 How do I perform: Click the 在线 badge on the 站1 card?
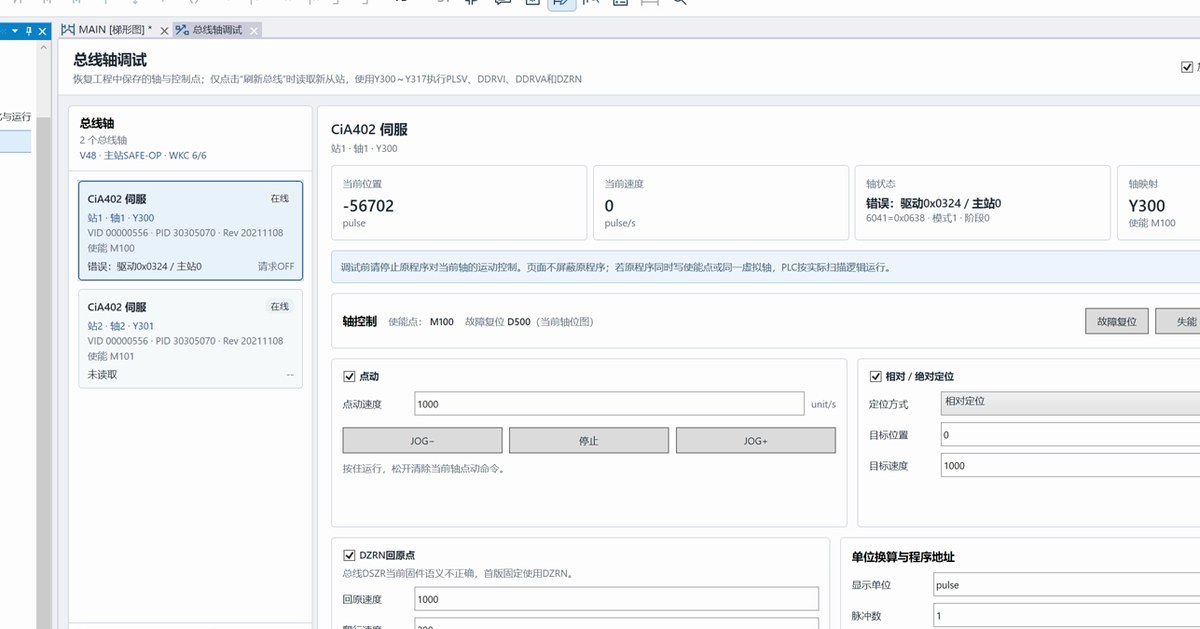[279, 198]
